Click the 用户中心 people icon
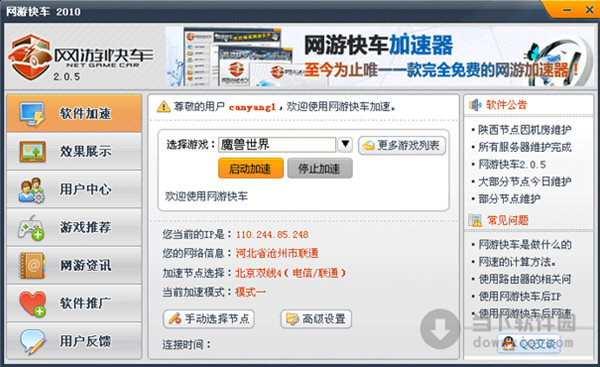 point(31,190)
